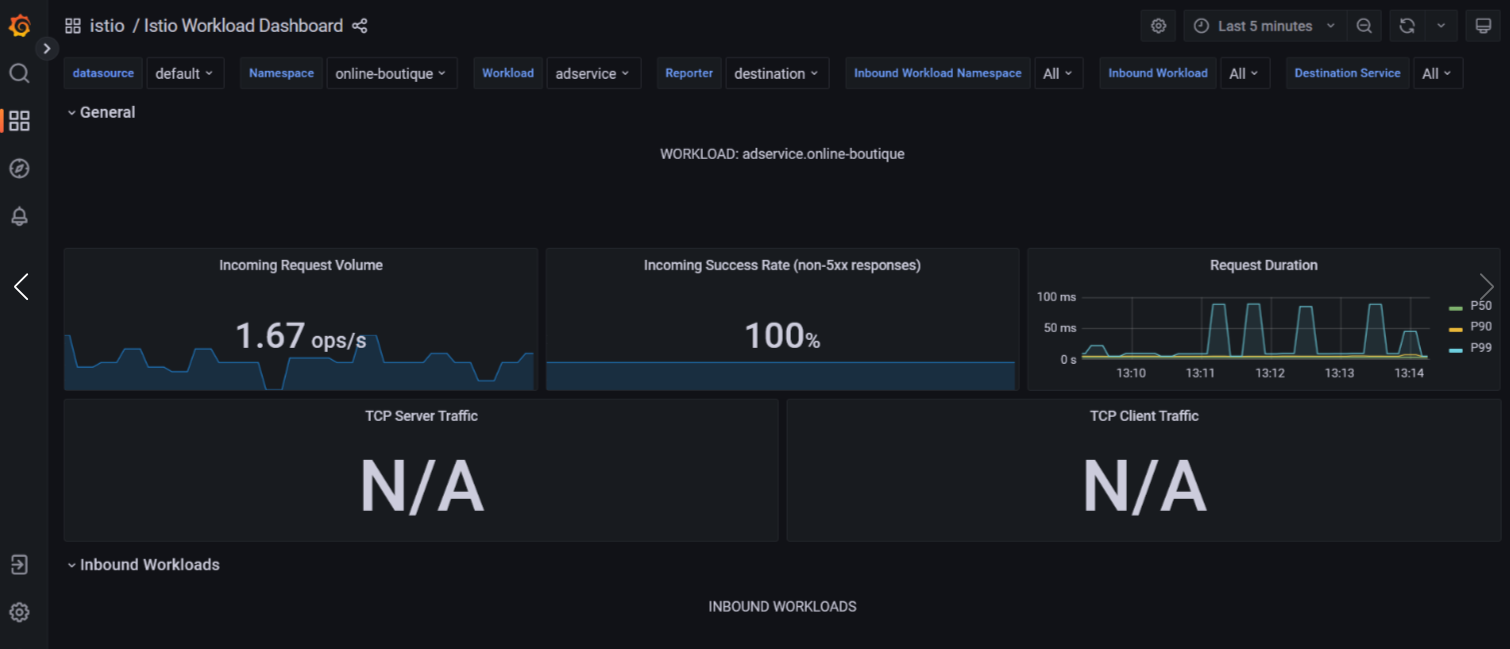This screenshot has height=649, width=1510.
Task: Click the WORKLOAD: adservice.online-boutique text
Action: pyautogui.click(x=782, y=154)
